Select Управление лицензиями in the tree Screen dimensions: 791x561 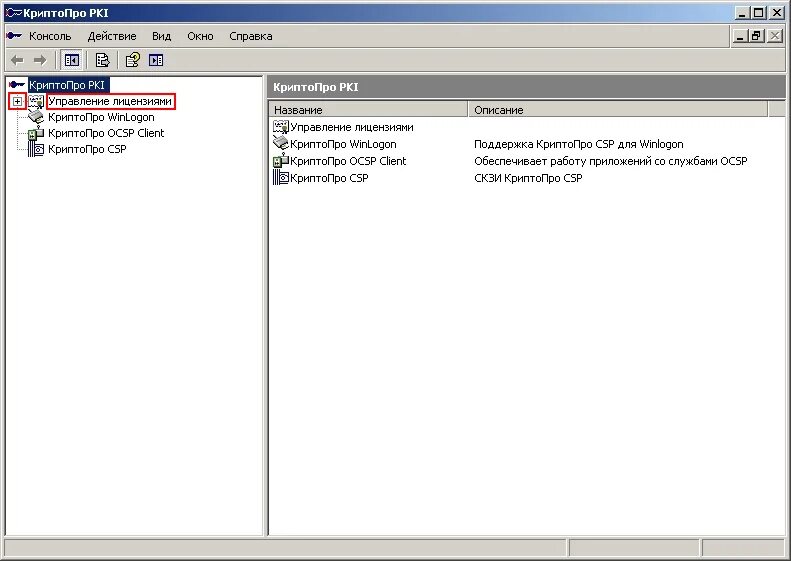[110, 101]
